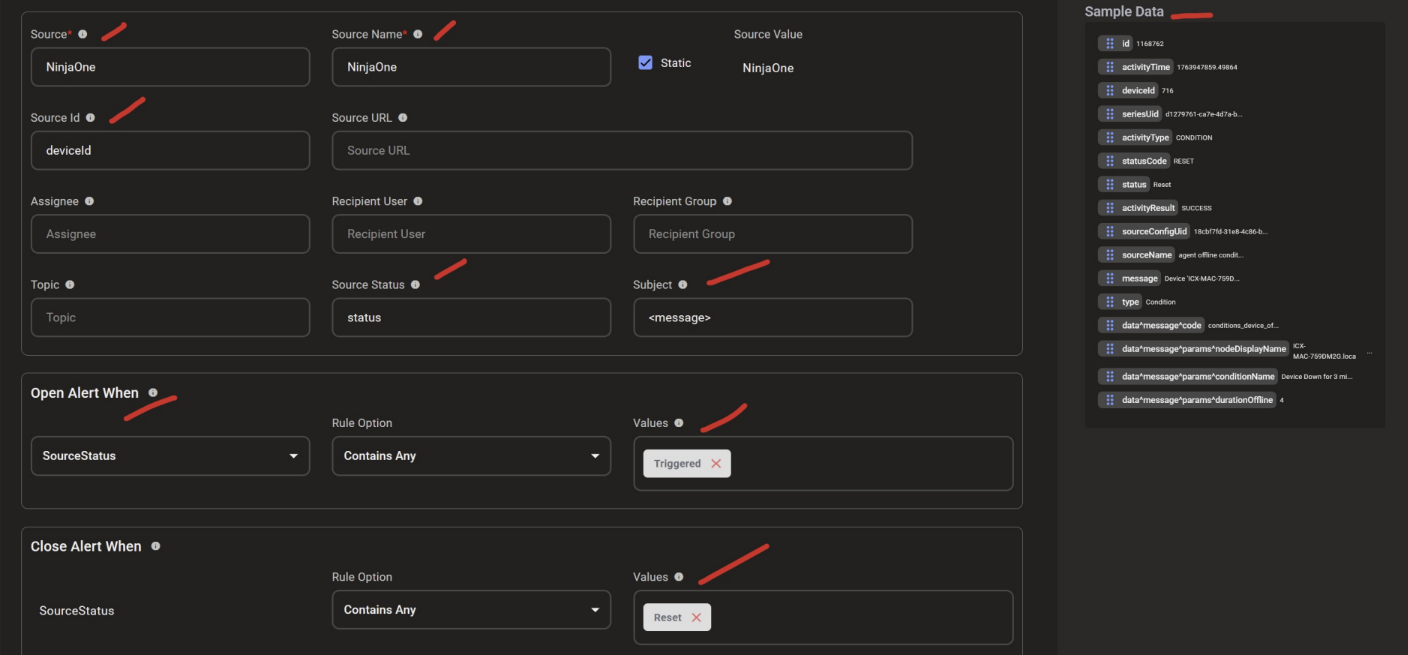
Task: Click the Topic input box
Action: tap(170, 318)
